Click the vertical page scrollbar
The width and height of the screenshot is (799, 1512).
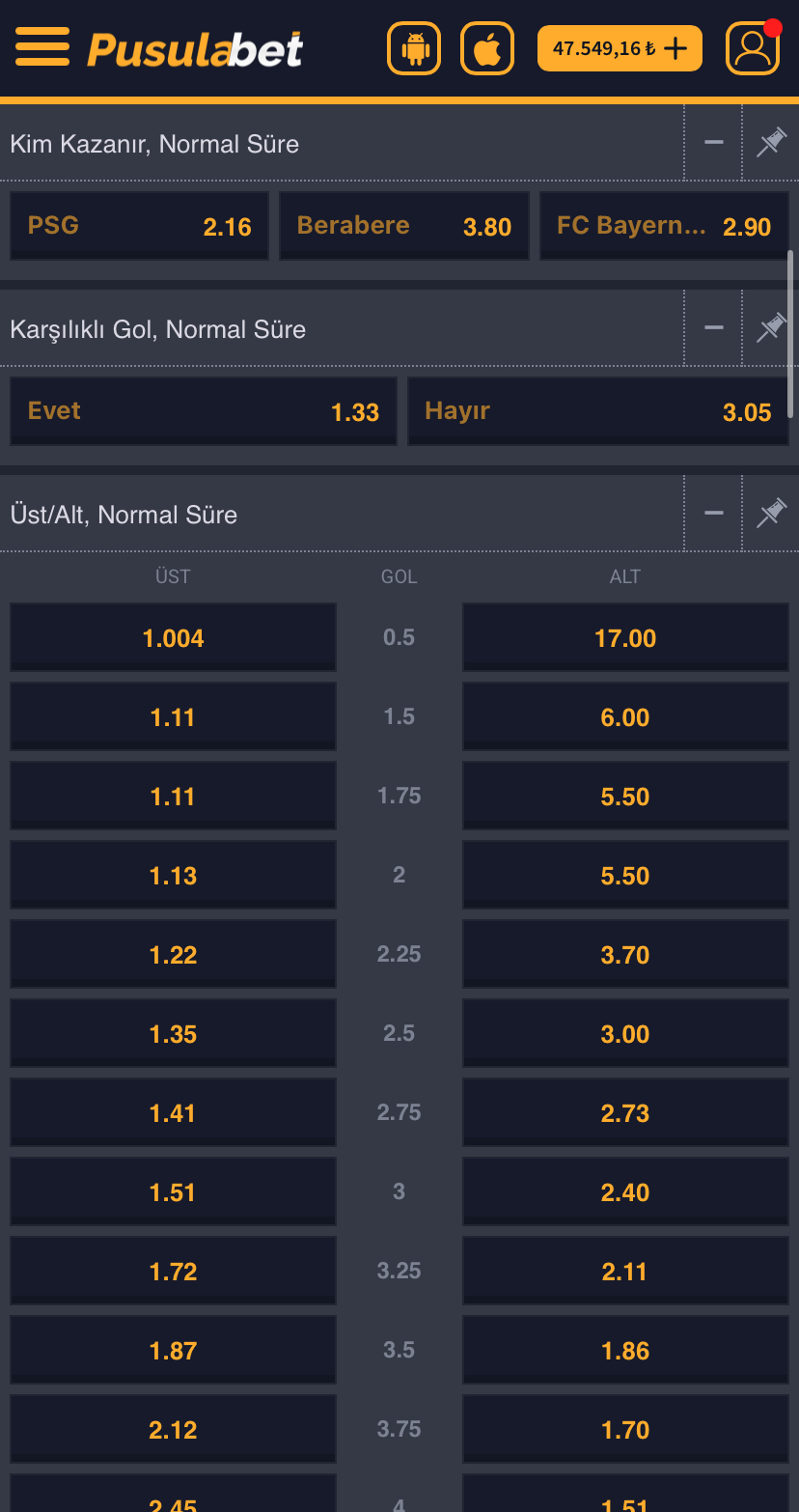coord(791,333)
